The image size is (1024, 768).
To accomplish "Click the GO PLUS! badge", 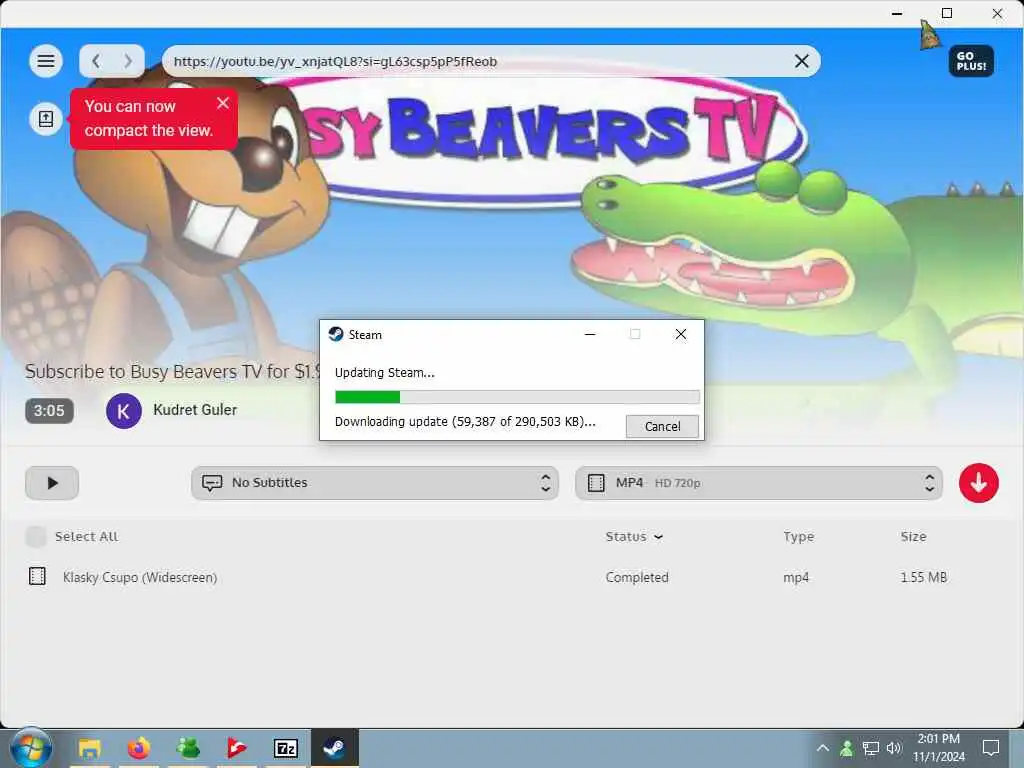I will click(971, 61).
